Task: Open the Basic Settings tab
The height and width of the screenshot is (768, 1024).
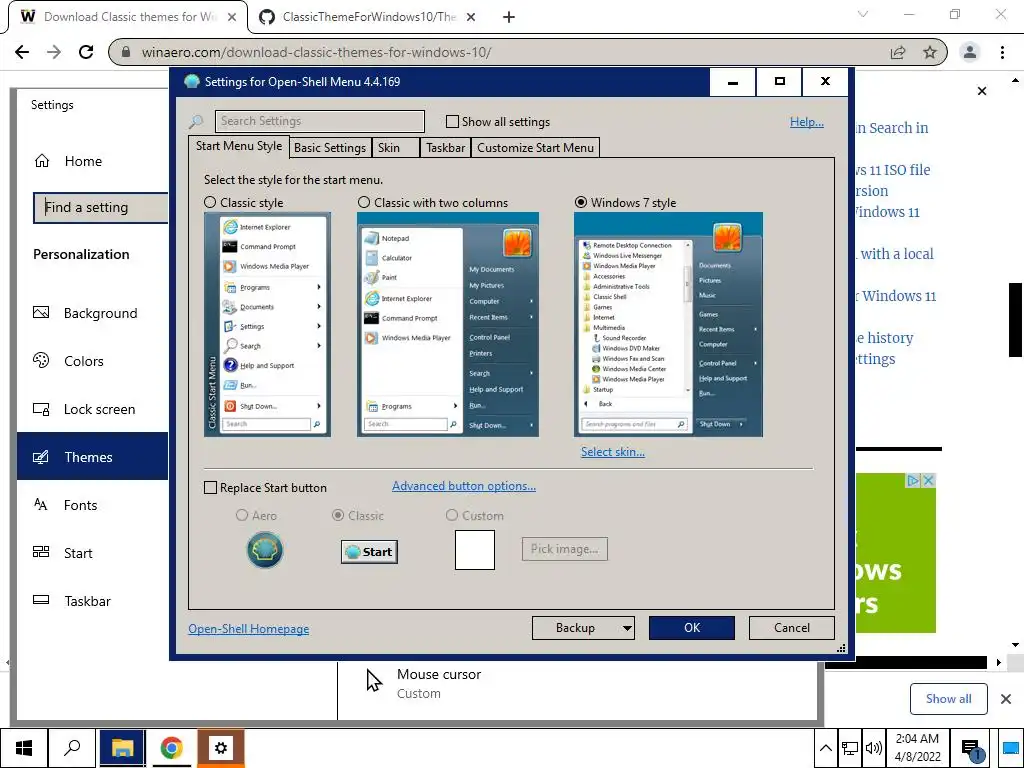Action: click(330, 148)
